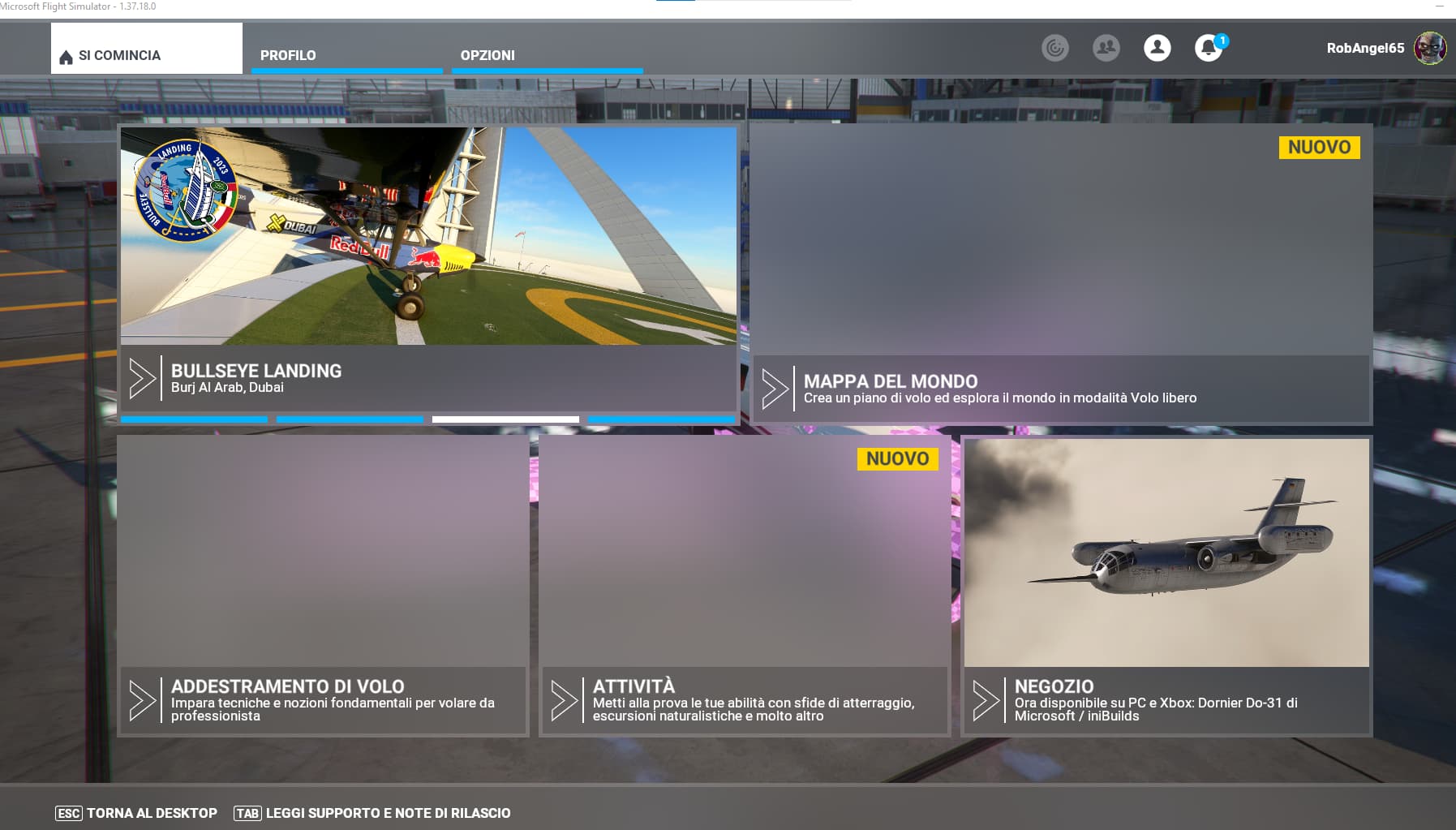Click the first blue carousel segment
The height and width of the screenshot is (830, 1456).
click(x=193, y=419)
